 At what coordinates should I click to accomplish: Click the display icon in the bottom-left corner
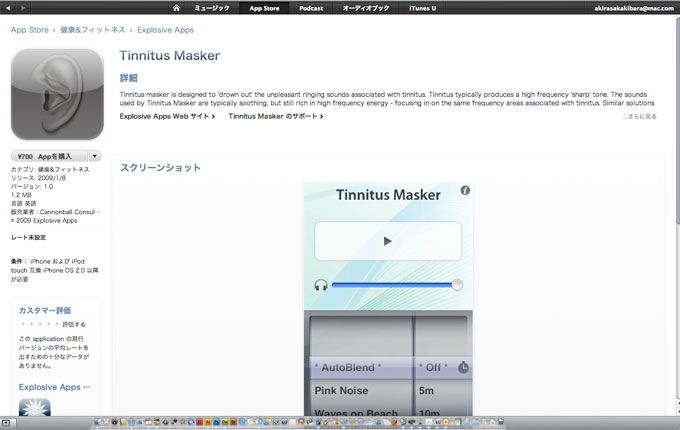(x=8, y=423)
